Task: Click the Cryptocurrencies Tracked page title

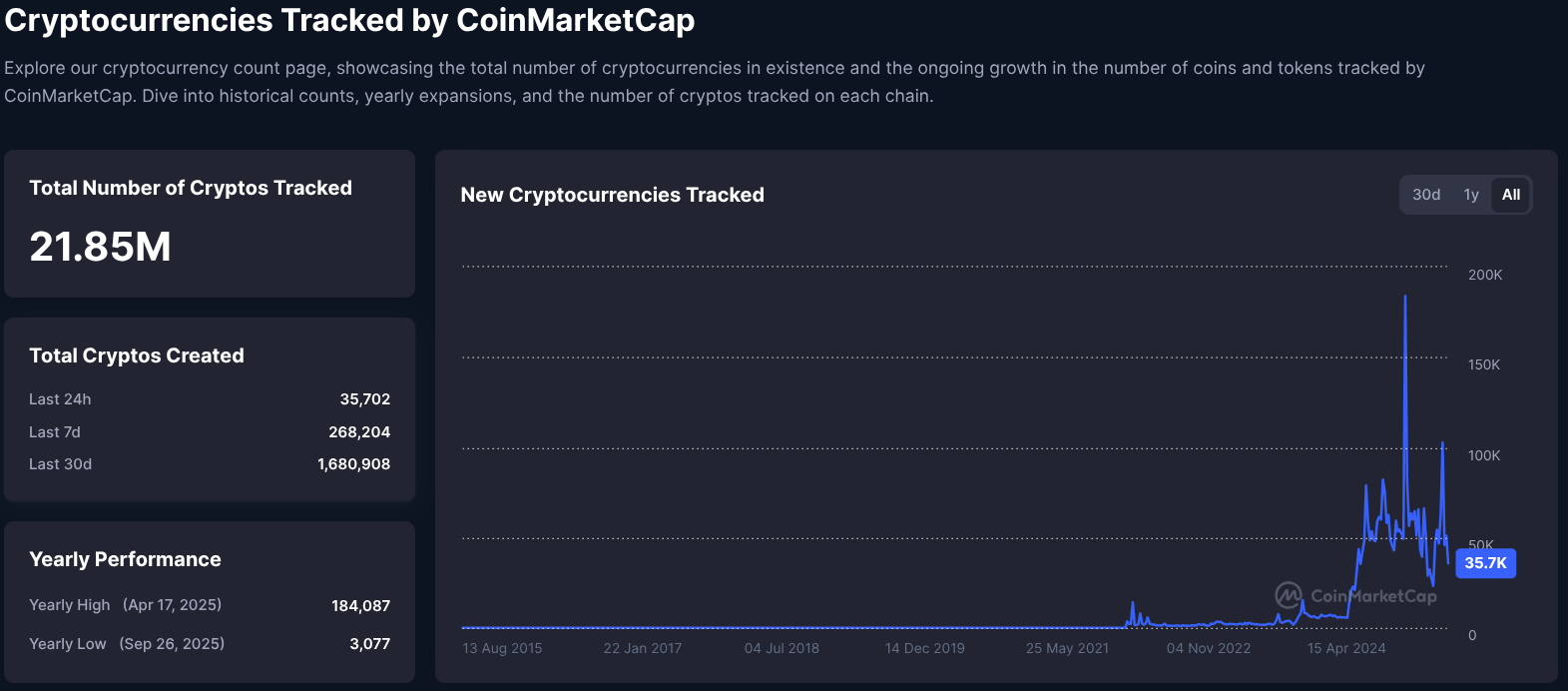Action: tap(348, 20)
